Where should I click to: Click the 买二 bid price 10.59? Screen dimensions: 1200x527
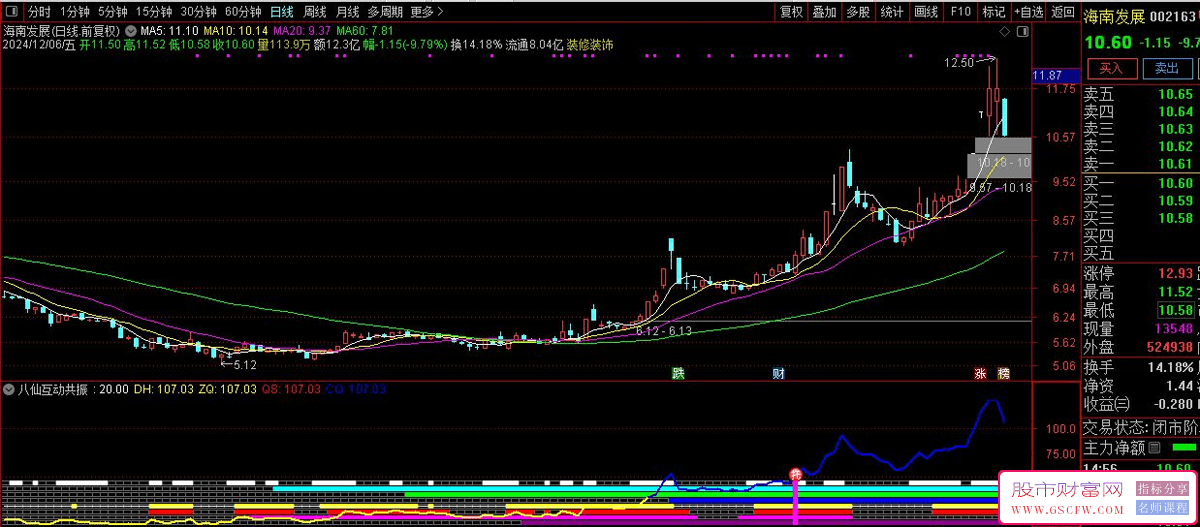pyautogui.click(x=1175, y=201)
